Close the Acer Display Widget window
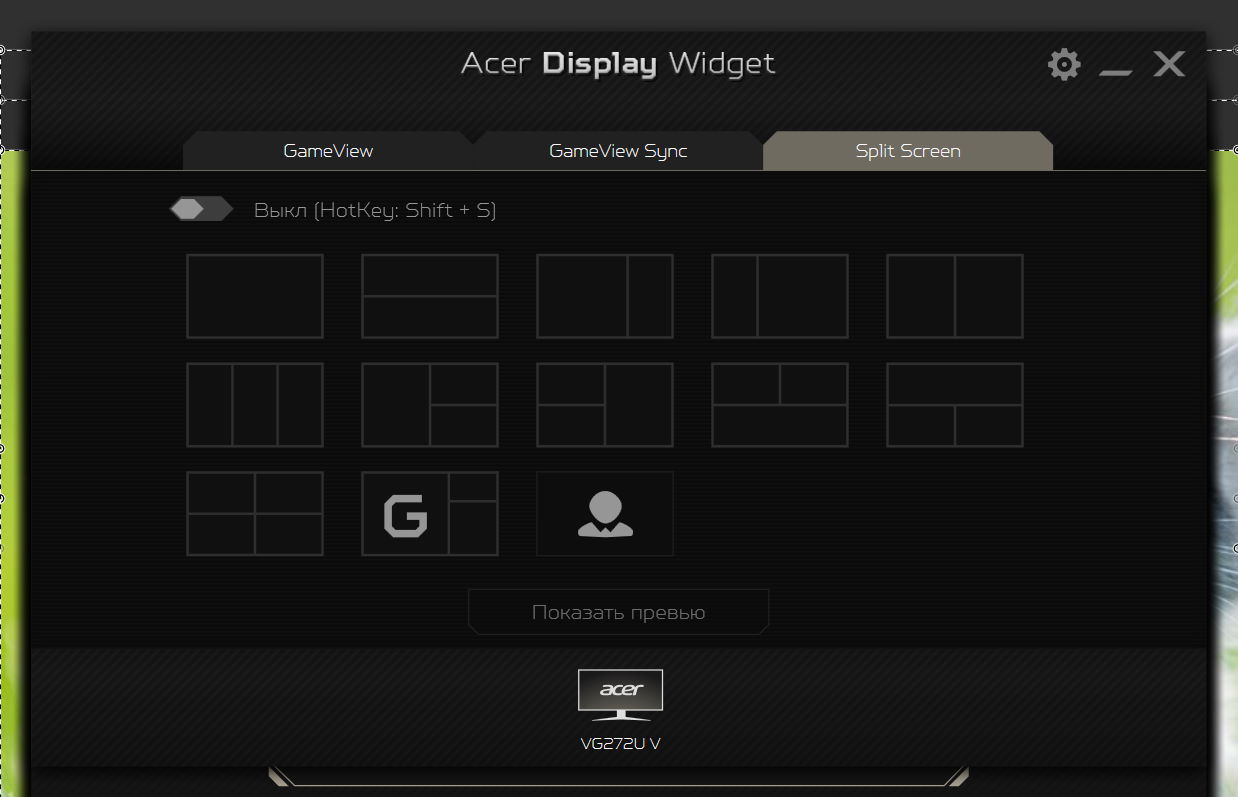Image resolution: width=1238 pixels, height=797 pixels. 1169,65
